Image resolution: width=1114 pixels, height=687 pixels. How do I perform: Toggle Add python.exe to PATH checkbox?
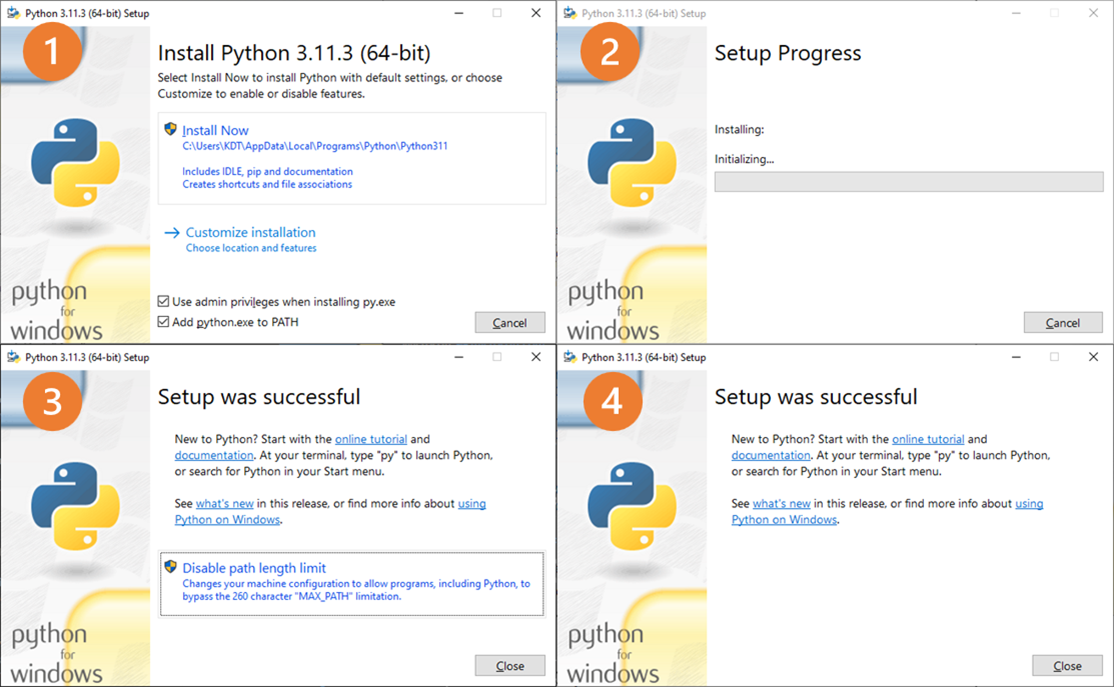163,322
